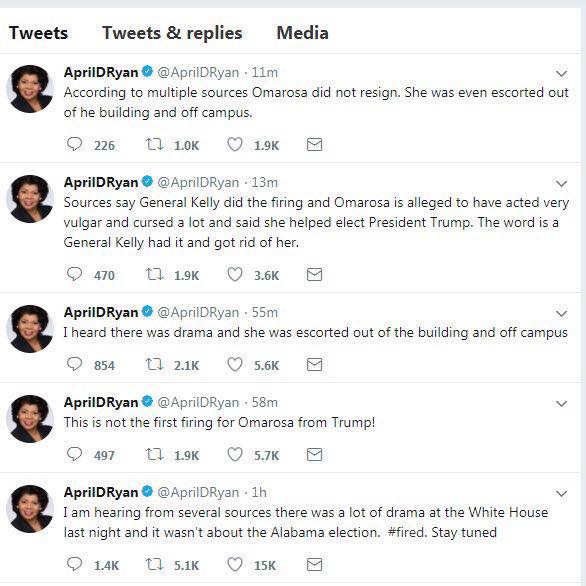This screenshot has height=586, width=586.
Task: Reply to the 11m Omarosa resign tweet
Action: pos(74,144)
